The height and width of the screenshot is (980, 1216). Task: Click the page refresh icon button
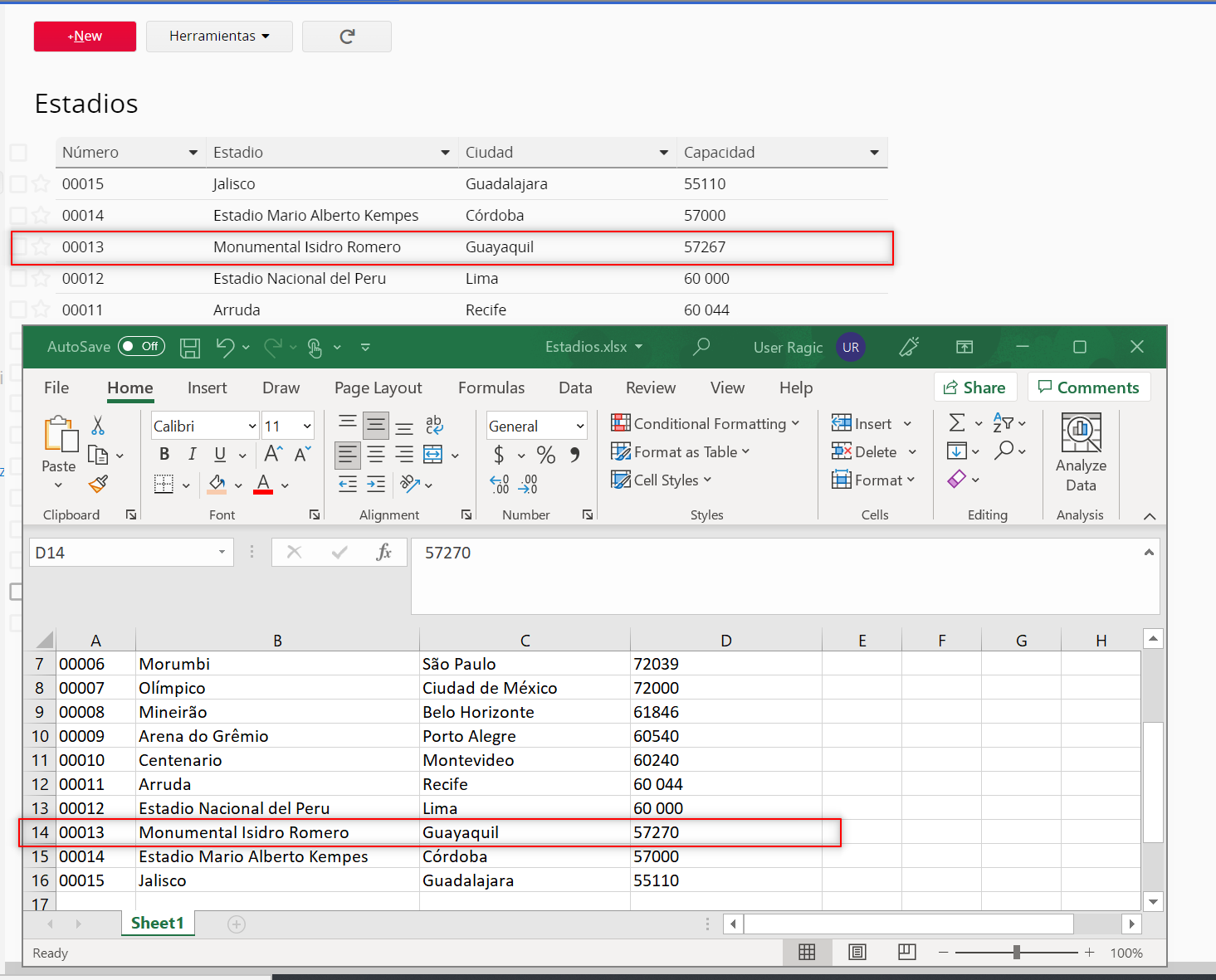coord(347,37)
